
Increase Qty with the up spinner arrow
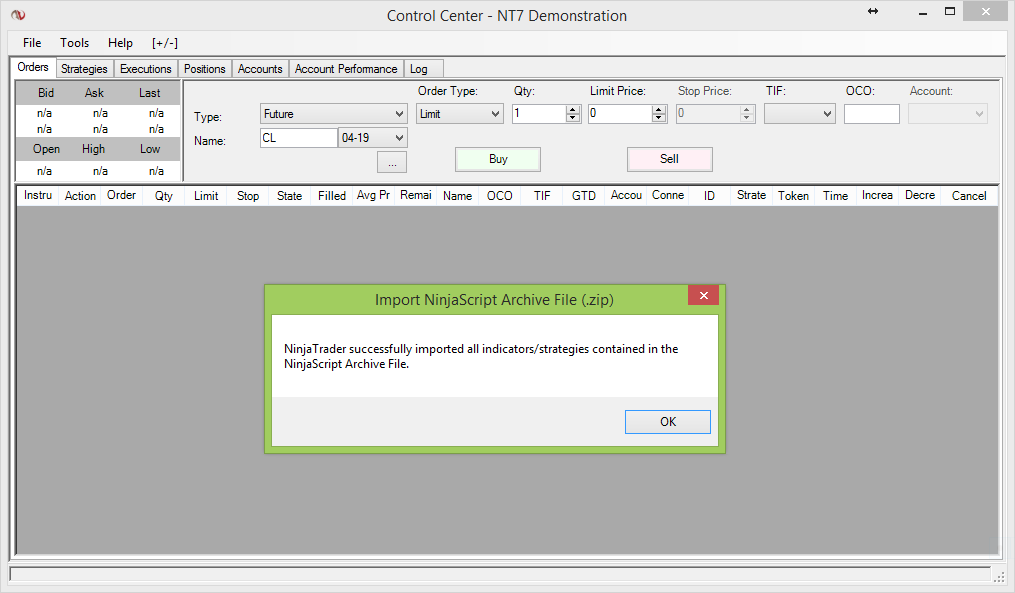point(573,109)
